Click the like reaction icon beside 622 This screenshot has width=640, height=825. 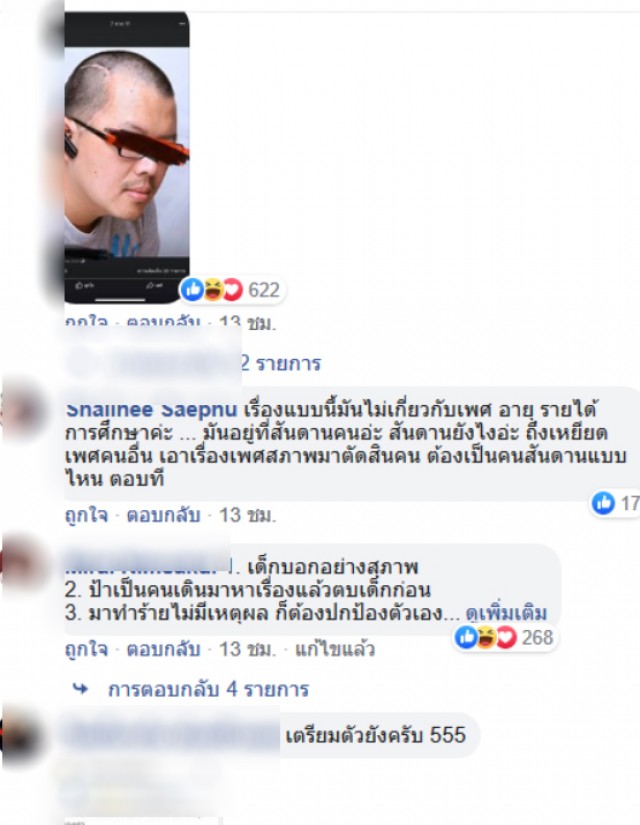[x=193, y=289]
